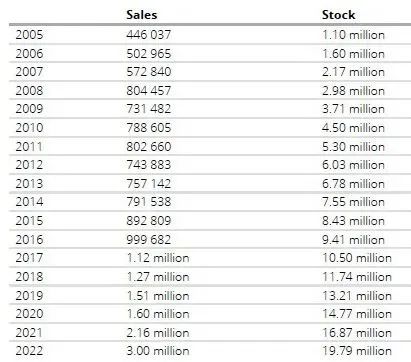Select the 2008 sales value 804 457

148,90
